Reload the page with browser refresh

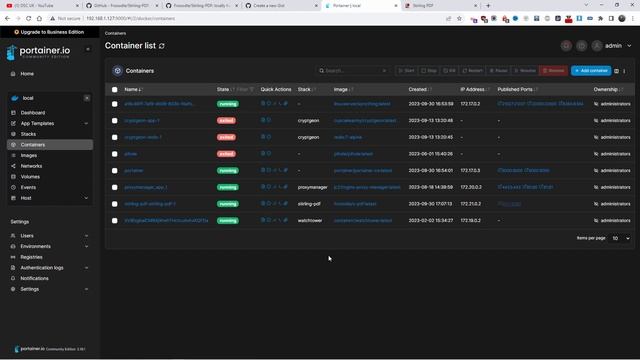pos(28,18)
